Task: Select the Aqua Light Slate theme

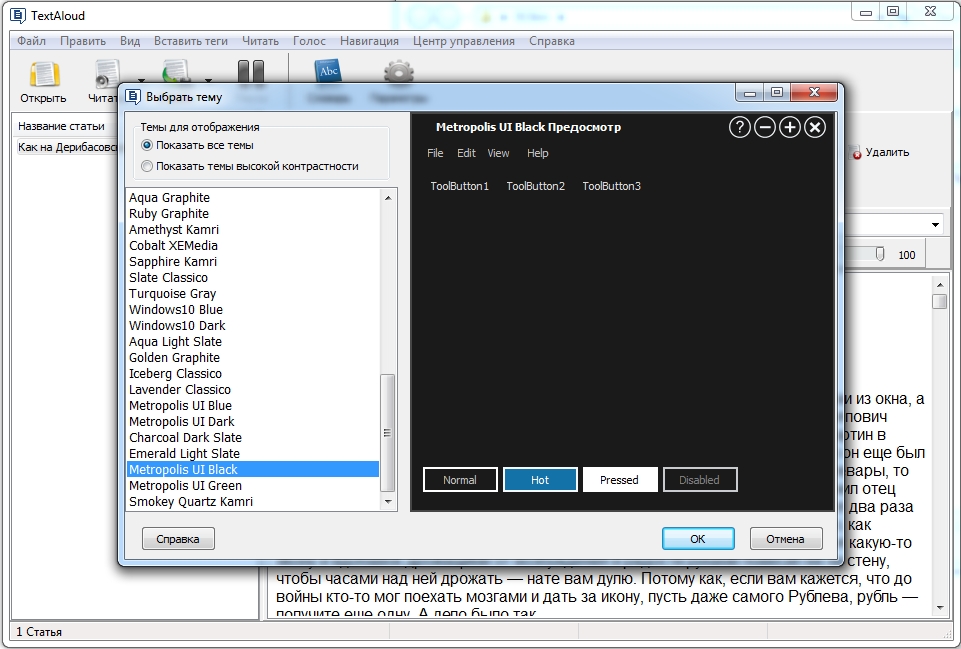Action: pos(253,341)
